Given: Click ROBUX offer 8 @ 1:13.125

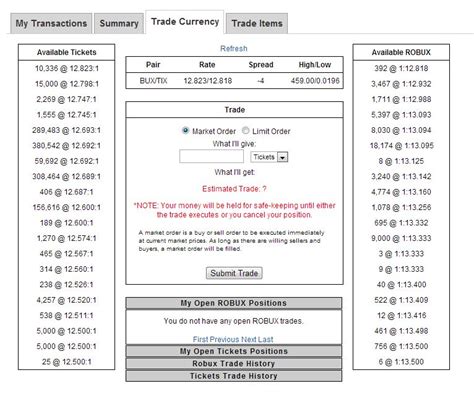Looking at the screenshot, I should click(401, 161).
